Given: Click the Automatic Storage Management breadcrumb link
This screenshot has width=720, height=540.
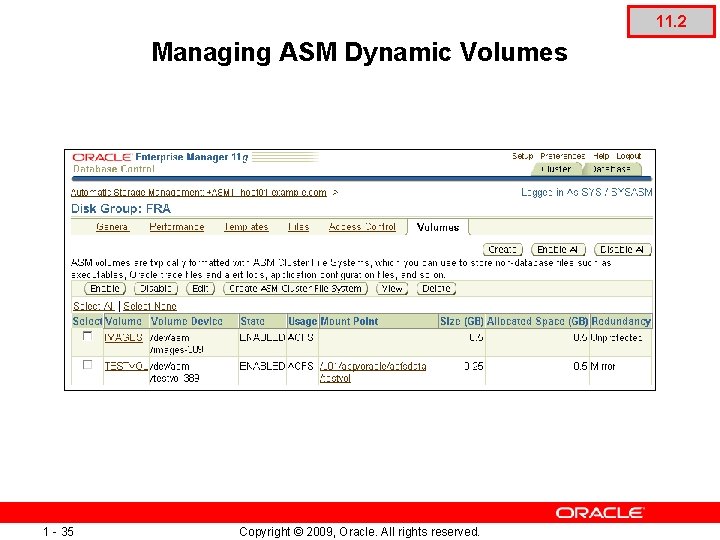Looking at the screenshot, I should (x=199, y=192).
